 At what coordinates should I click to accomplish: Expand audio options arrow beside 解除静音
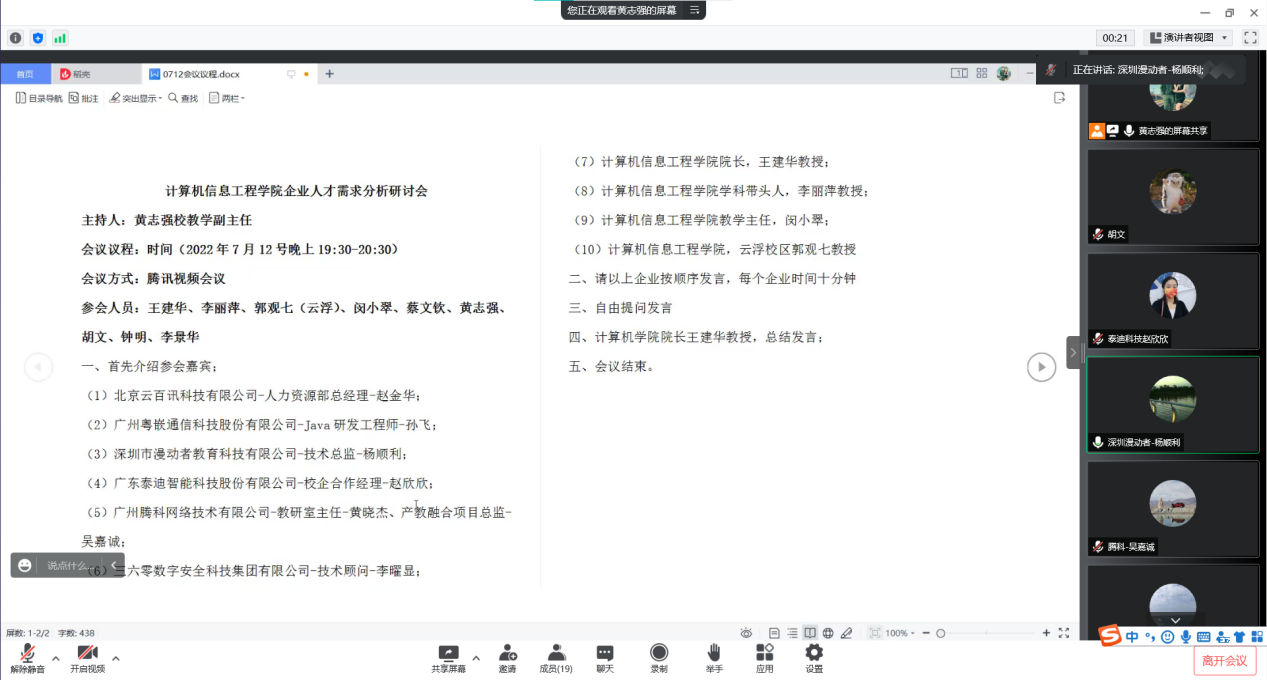click(x=56, y=658)
